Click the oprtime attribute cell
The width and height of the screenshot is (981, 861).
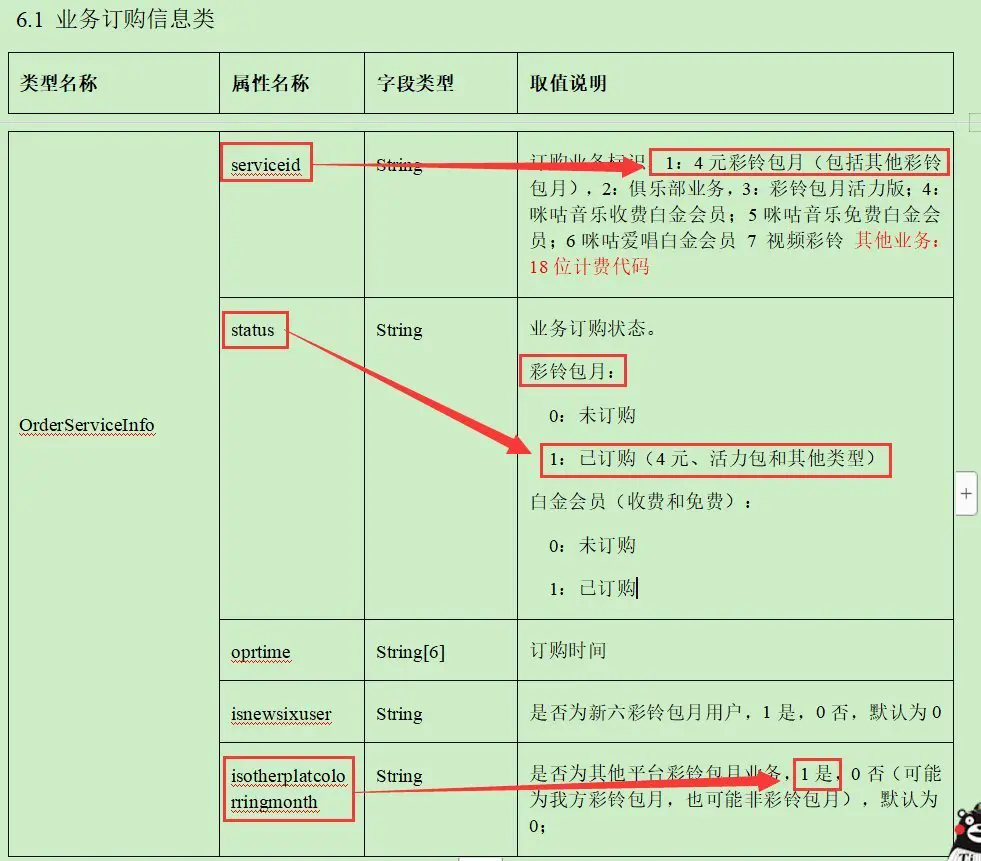[260, 651]
